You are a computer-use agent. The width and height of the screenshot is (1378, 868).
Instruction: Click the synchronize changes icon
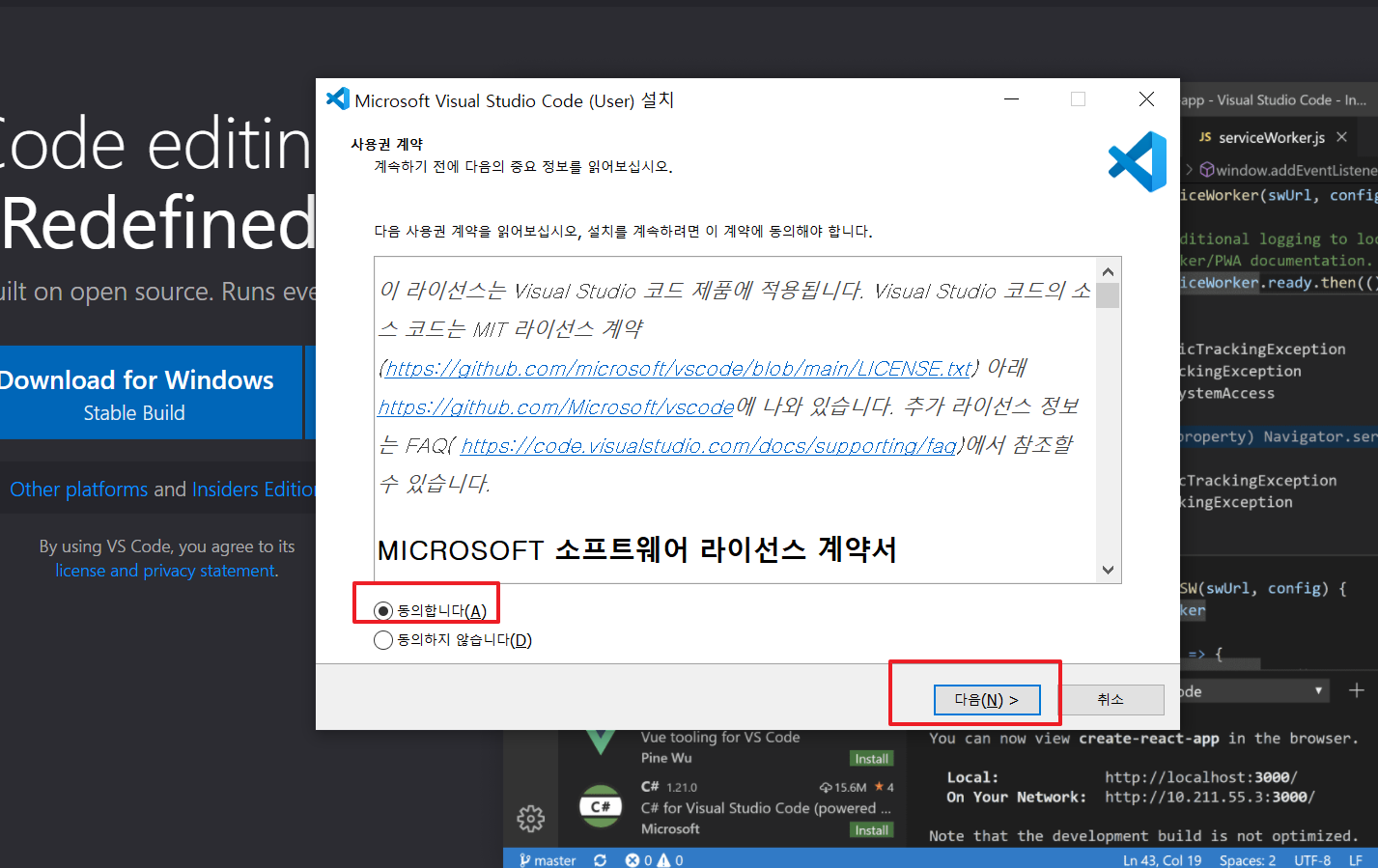click(601, 860)
